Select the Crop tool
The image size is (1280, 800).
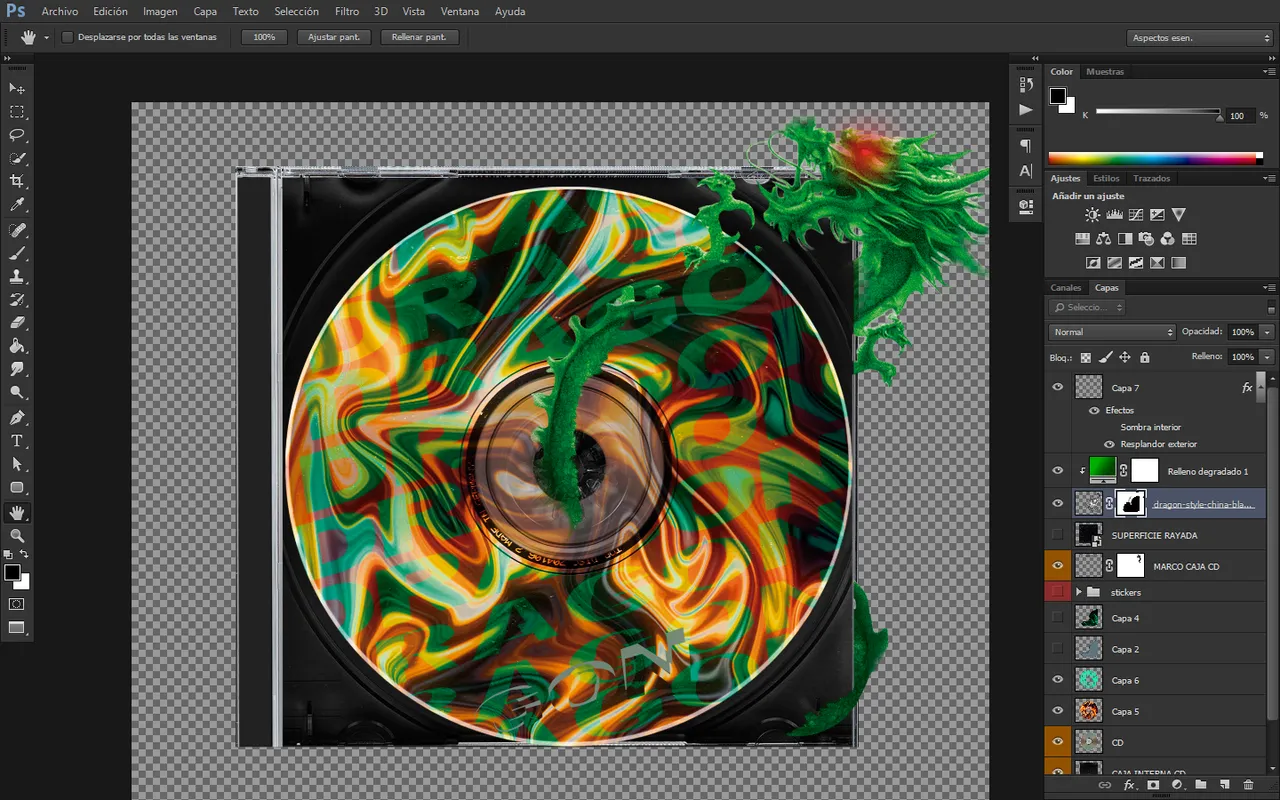pyautogui.click(x=17, y=181)
